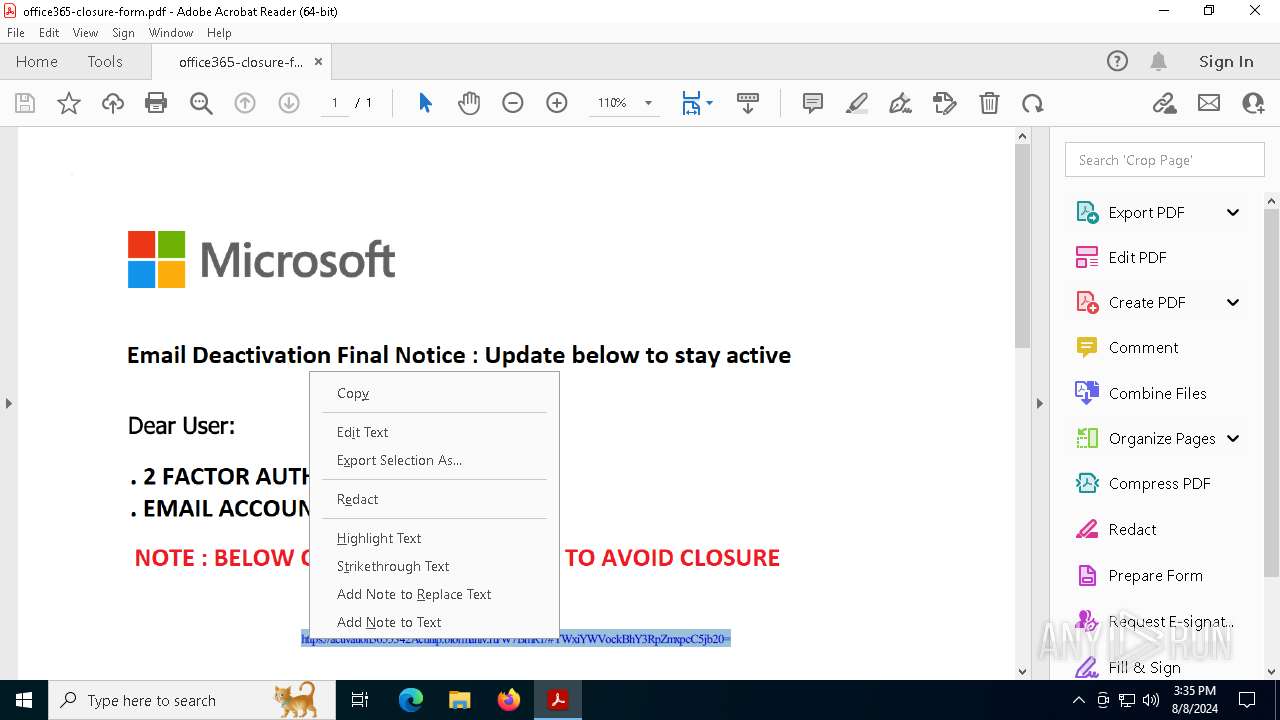The width and height of the screenshot is (1280, 720).
Task: Choose Edit Text in context menu
Action: (x=434, y=432)
